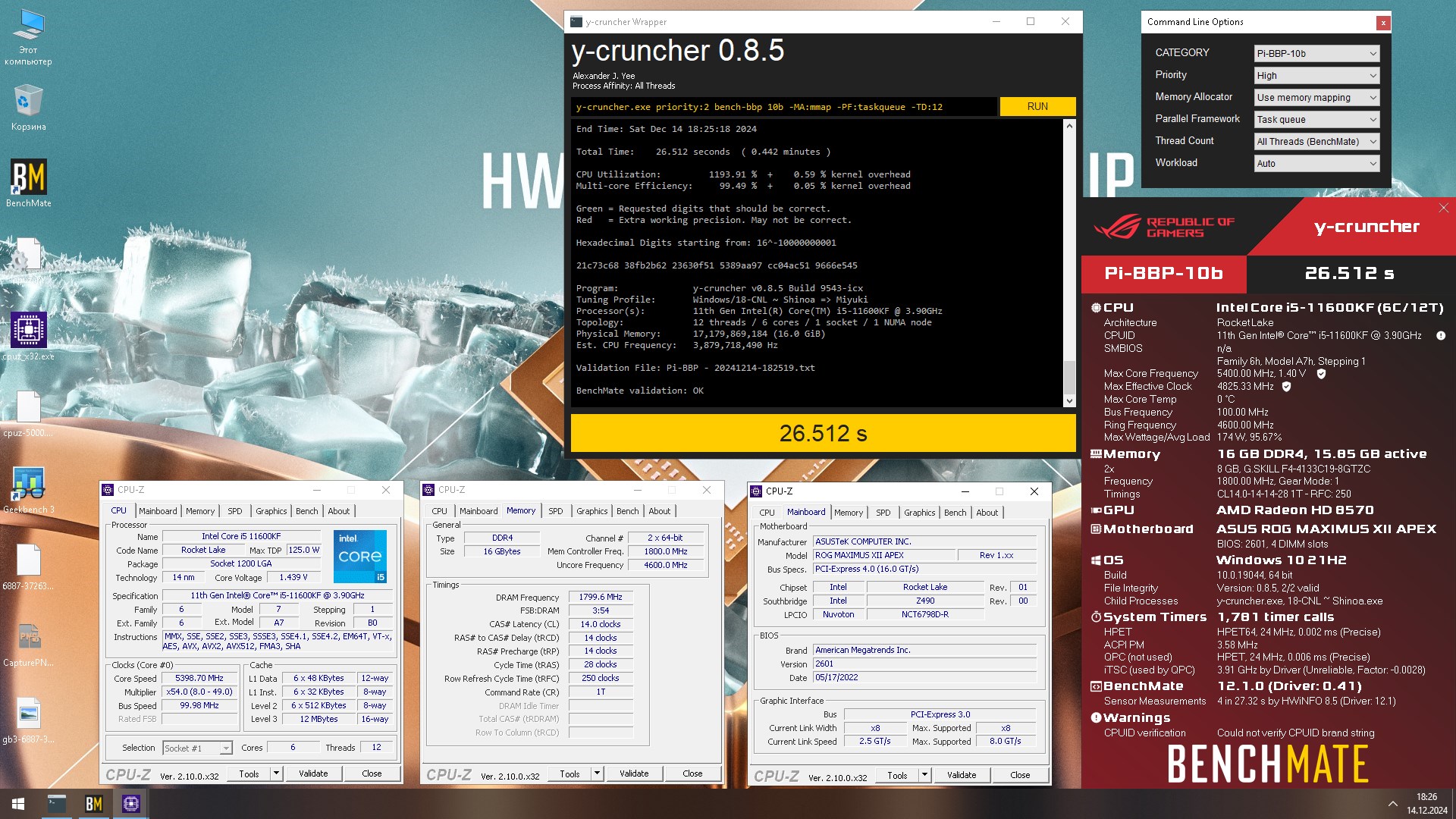Click Close in CPU-Z Mainboard window
Screen dimensions: 1456x819
click(1020, 775)
